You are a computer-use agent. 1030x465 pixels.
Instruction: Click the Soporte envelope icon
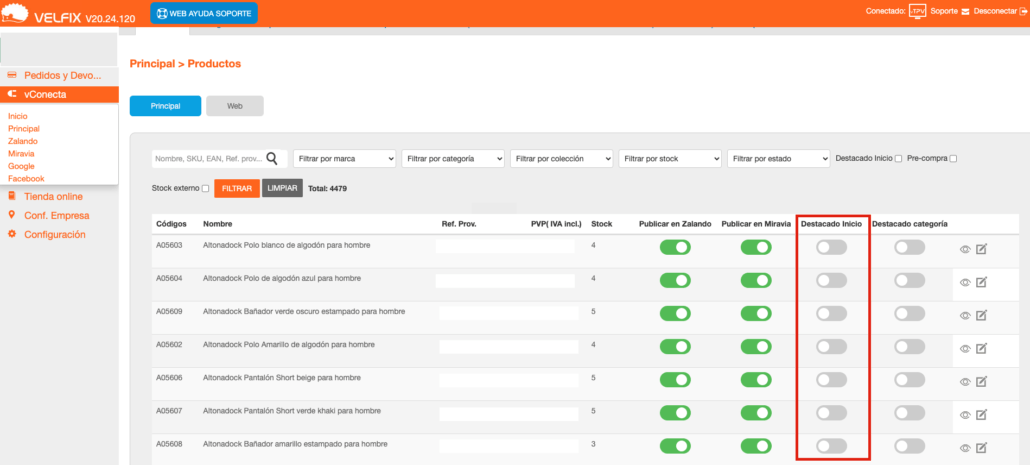click(965, 12)
